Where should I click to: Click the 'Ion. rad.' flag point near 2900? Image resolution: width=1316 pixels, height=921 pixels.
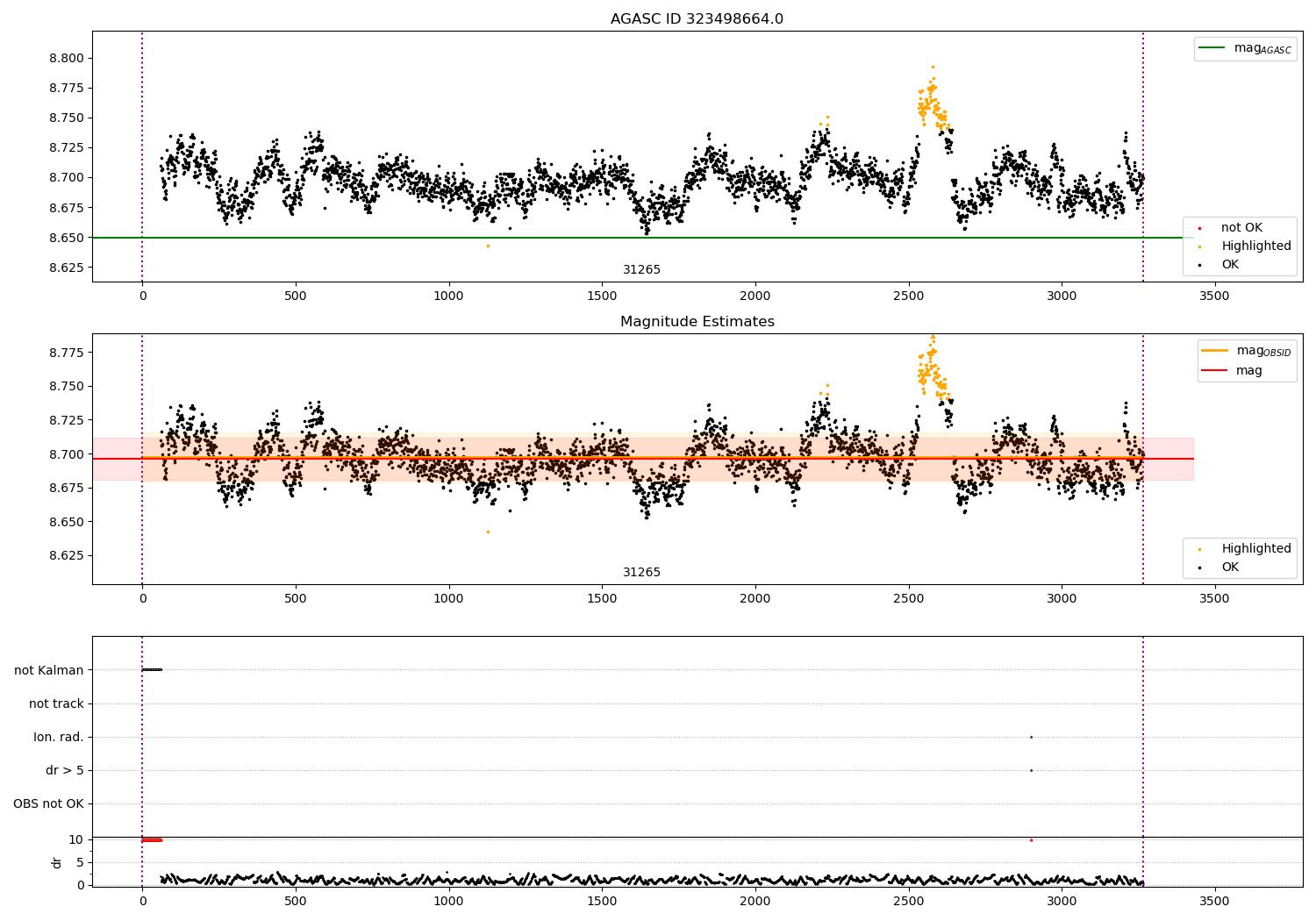tap(1031, 737)
